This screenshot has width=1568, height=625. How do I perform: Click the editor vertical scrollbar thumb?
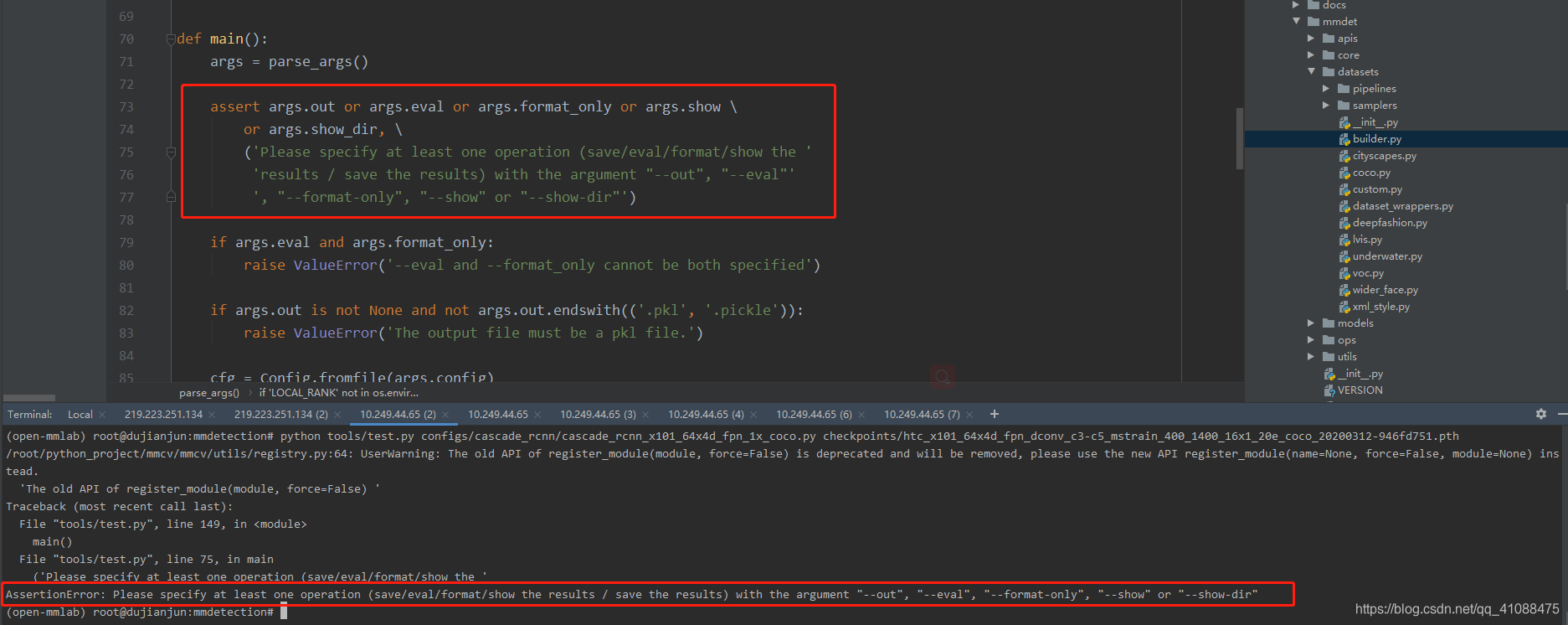(x=1239, y=138)
